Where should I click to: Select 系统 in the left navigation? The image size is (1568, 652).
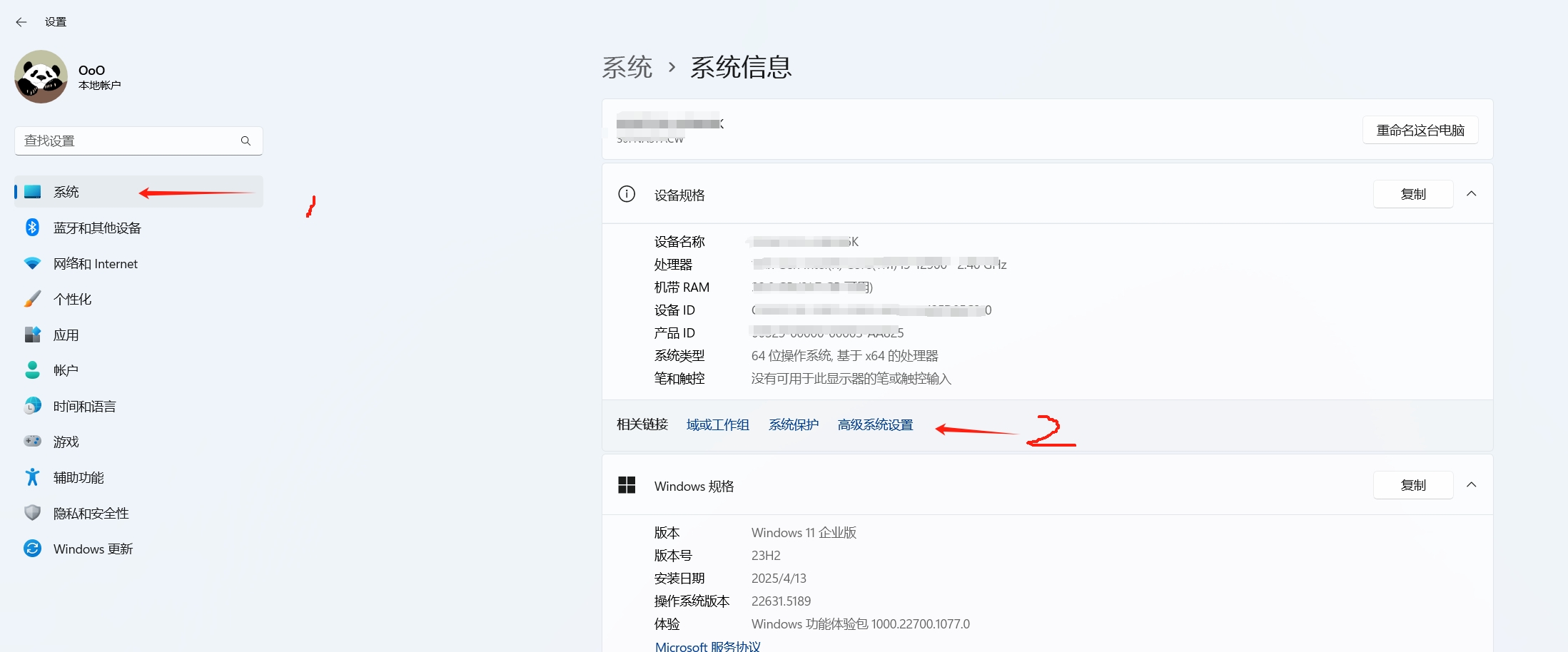66,192
